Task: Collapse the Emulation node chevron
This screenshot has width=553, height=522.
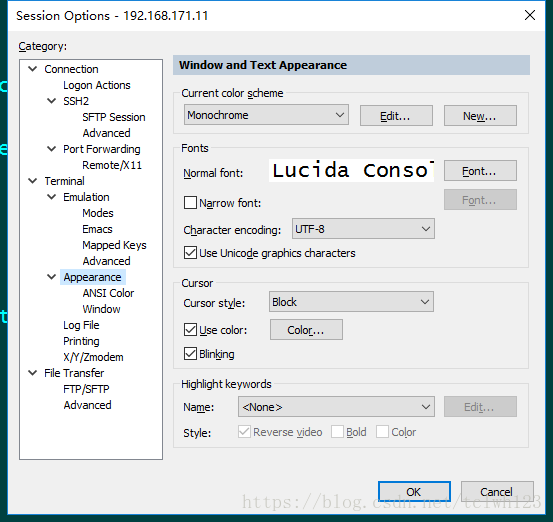Action: 51,197
